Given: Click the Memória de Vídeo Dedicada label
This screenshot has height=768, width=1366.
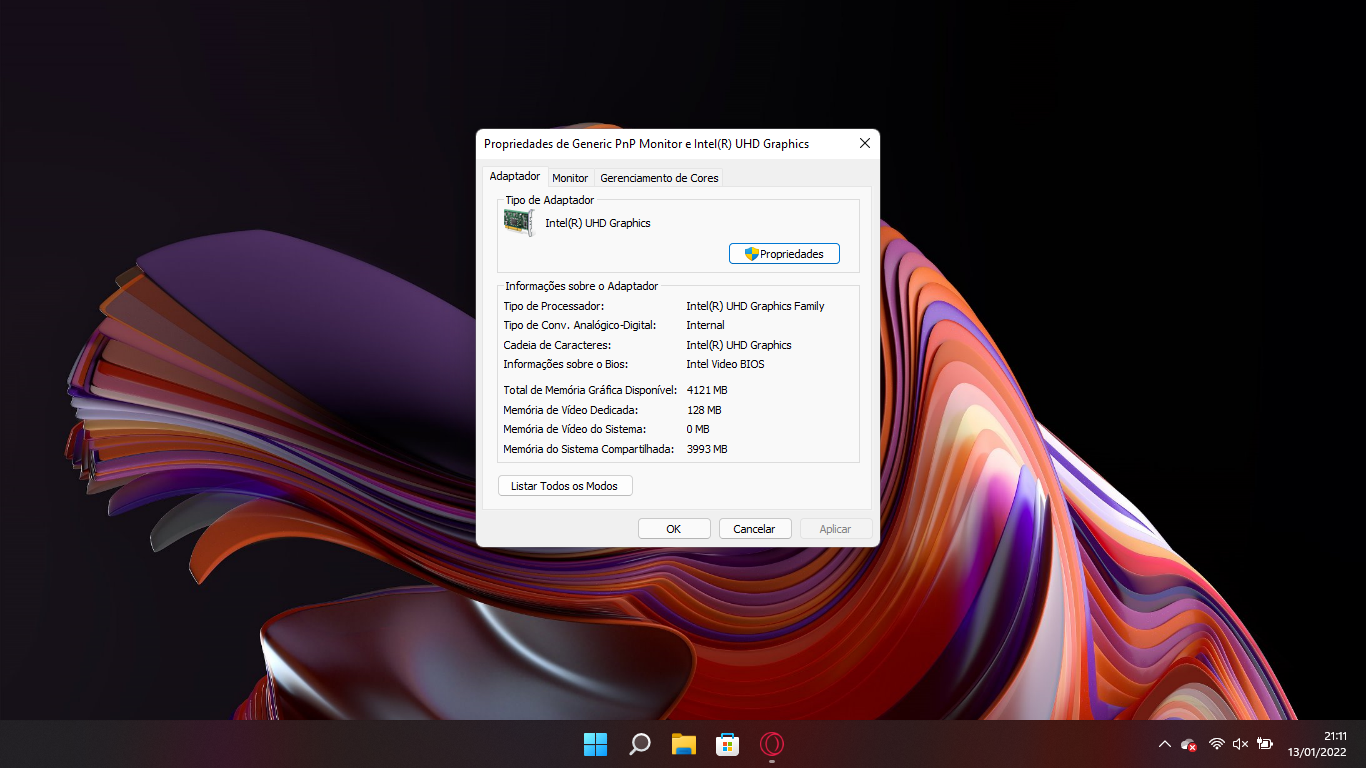Looking at the screenshot, I should tap(570, 410).
